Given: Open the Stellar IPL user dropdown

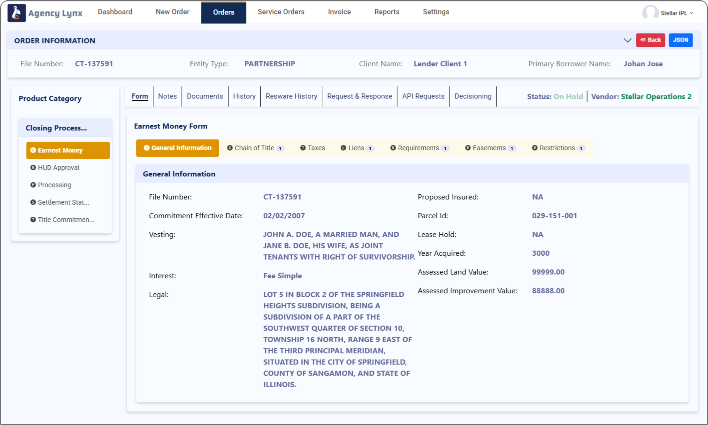Looking at the screenshot, I should click(x=677, y=13).
